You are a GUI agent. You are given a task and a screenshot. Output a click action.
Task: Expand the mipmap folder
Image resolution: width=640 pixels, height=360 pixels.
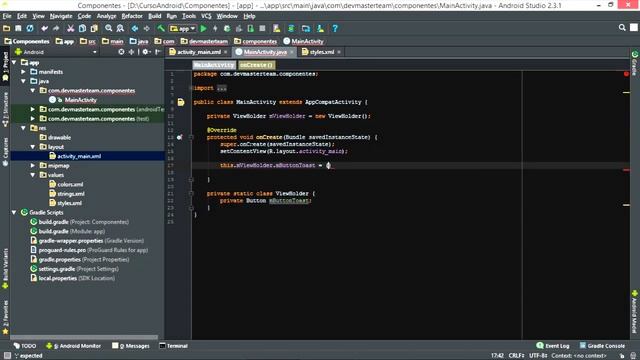pyautogui.click(x=33, y=166)
